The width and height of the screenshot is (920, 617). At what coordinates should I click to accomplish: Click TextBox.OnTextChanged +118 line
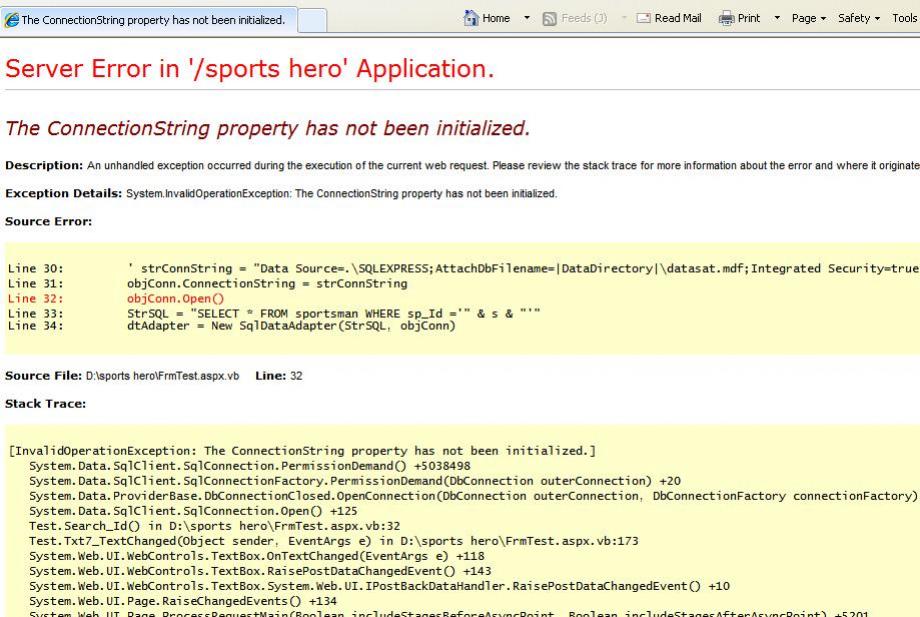pos(257,556)
